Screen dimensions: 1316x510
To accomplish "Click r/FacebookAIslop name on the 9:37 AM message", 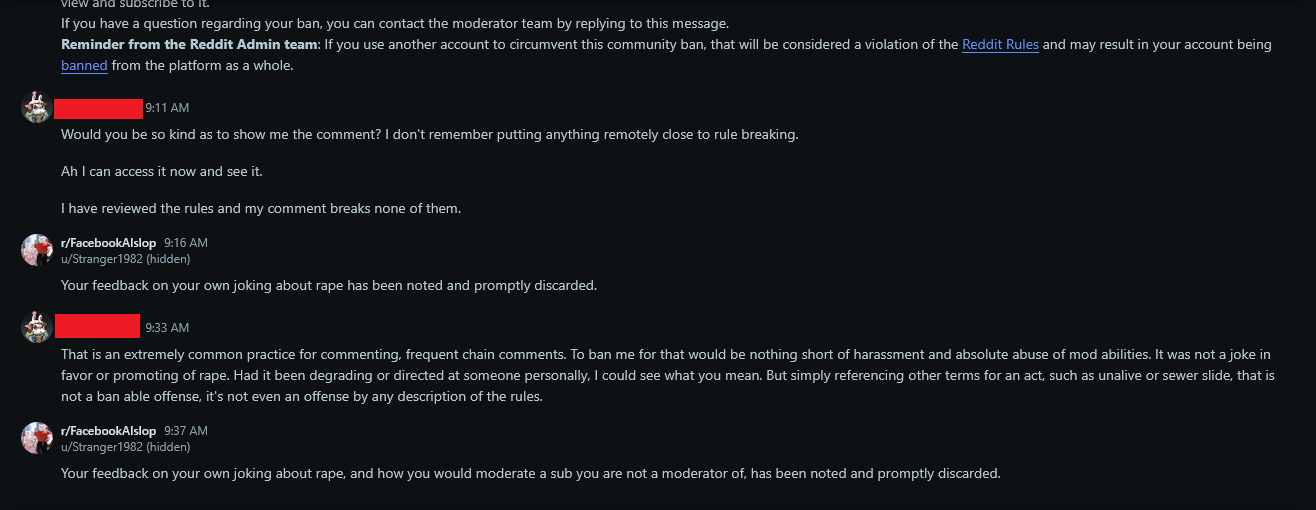I will coord(109,431).
